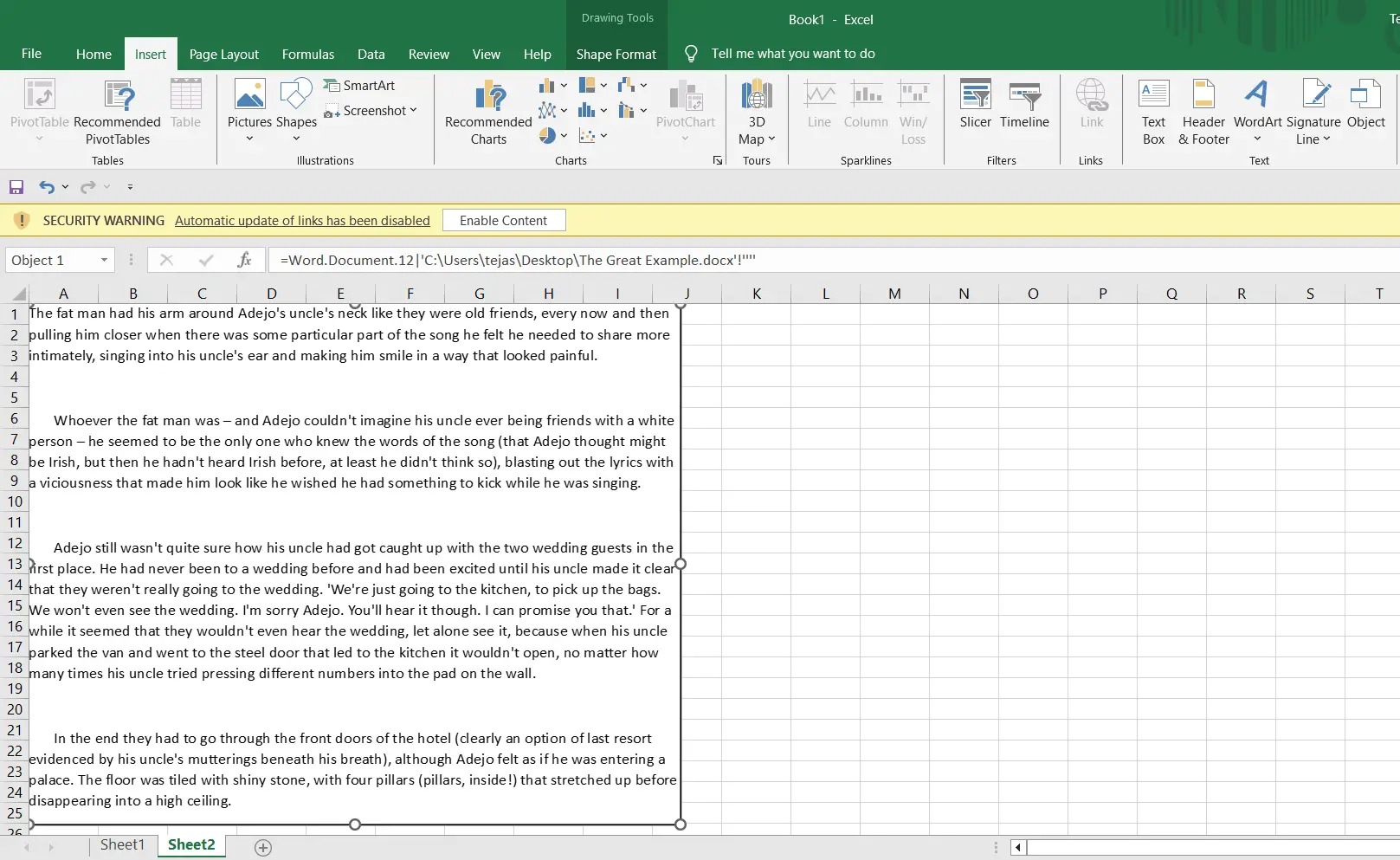Screen dimensions: 1400x860
Task: Insert a Text Box
Action: tap(1153, 111)
